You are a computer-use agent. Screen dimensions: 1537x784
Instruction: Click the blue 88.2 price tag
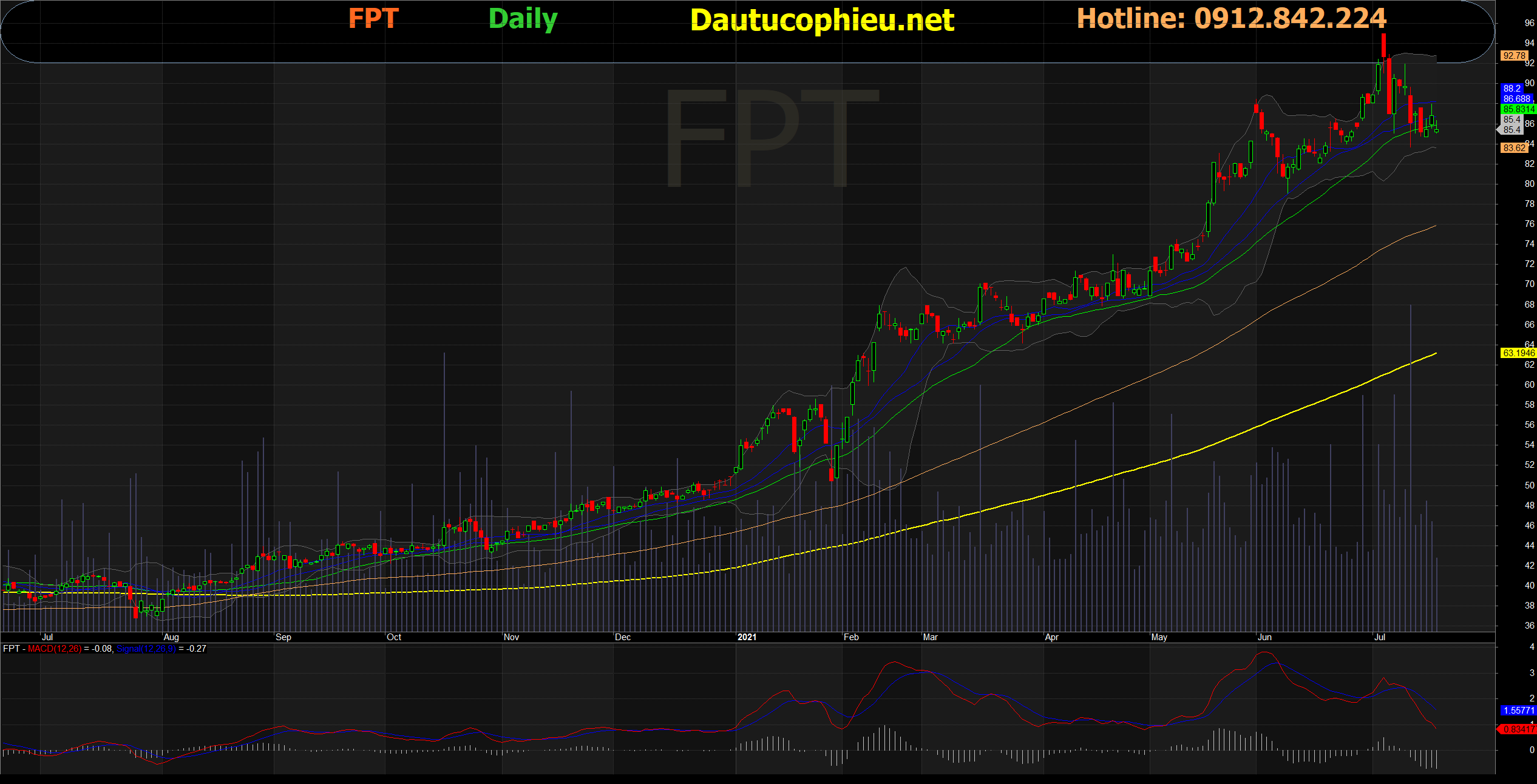pyautogui.click(x=1512, y=89)
